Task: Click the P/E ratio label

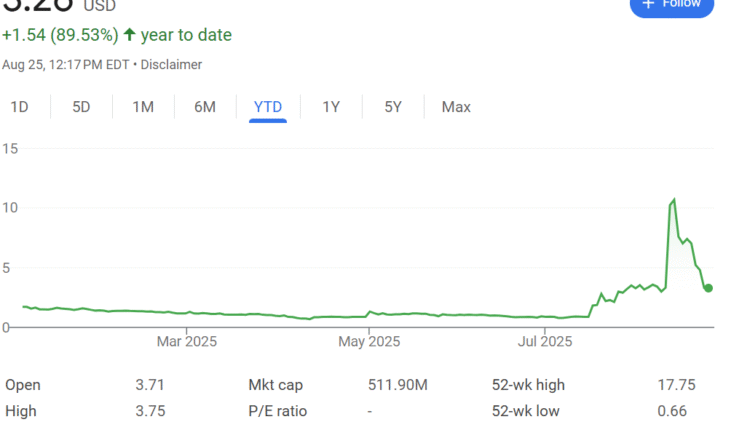Action: point(277,411)
